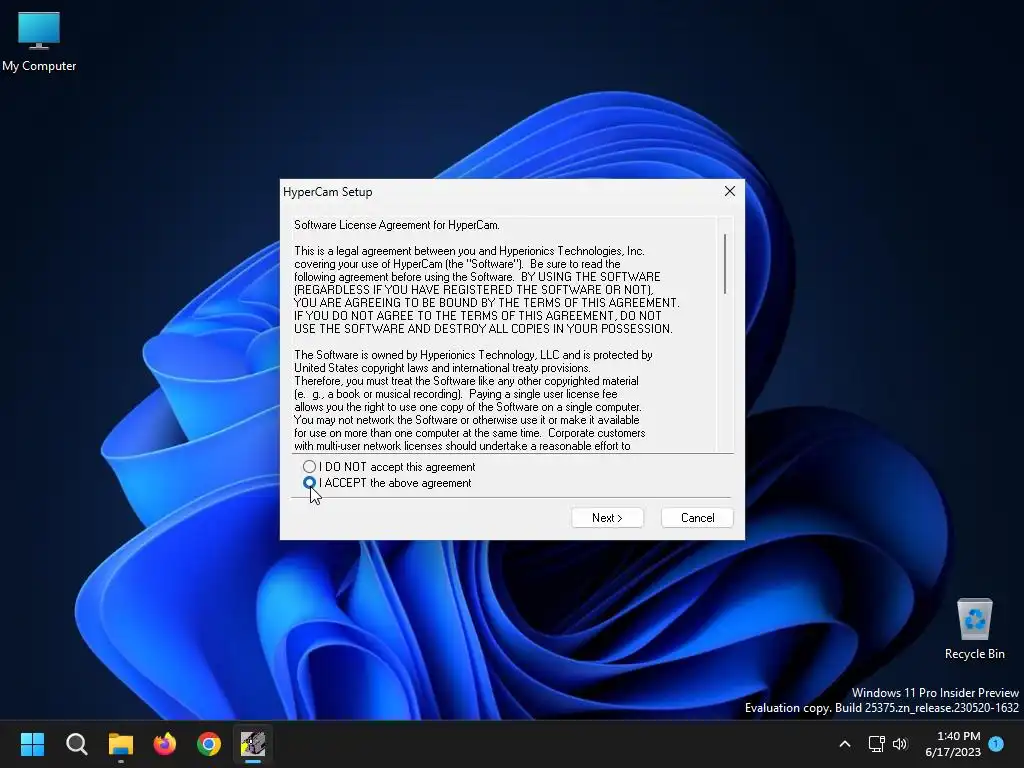Select the Recycle Bin desktop icon
Viewport: 1024px width, 768px height.
pyautogui.click(x=974, y=629)
